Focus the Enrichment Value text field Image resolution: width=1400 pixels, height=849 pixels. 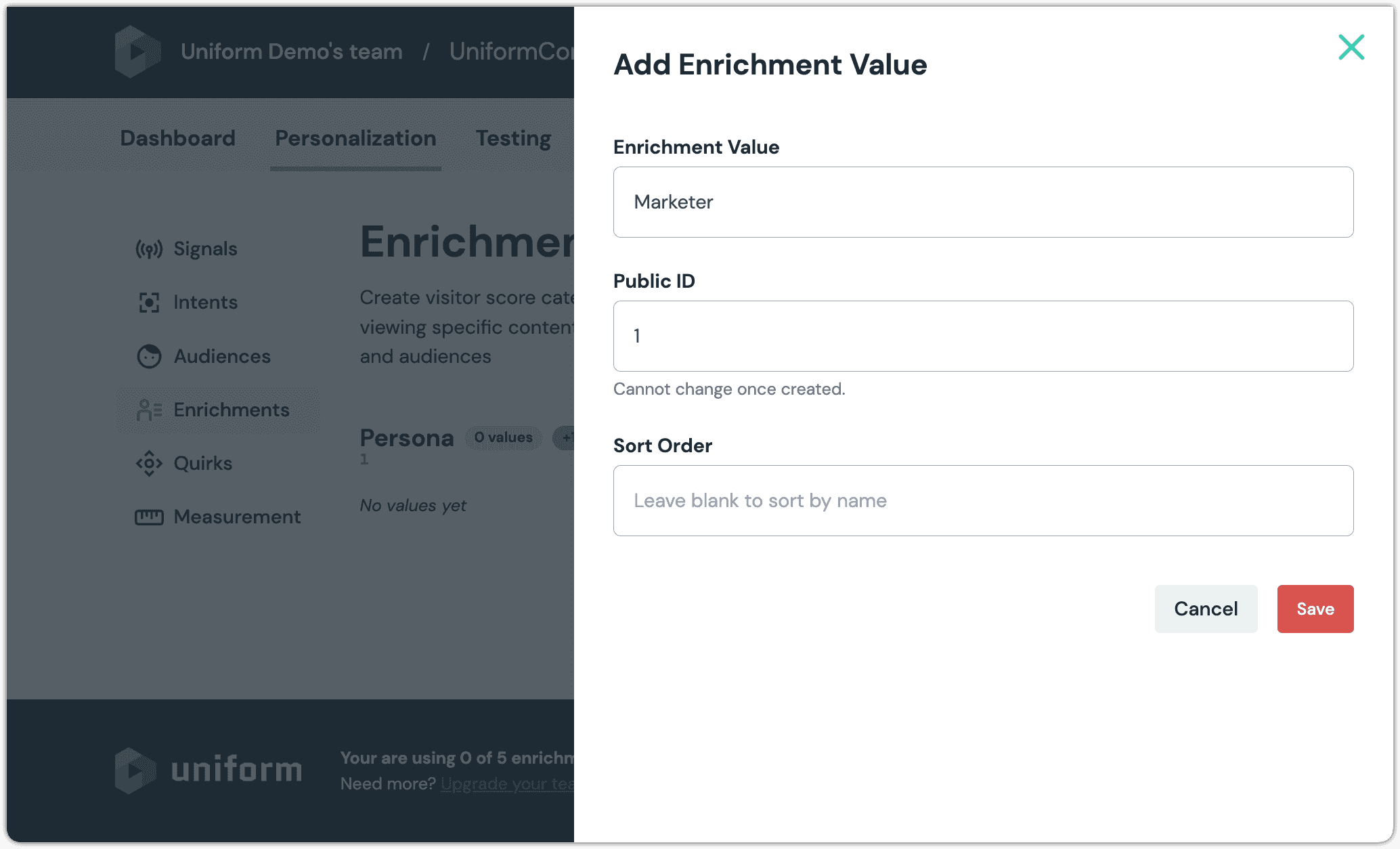(x=982, y=202)
